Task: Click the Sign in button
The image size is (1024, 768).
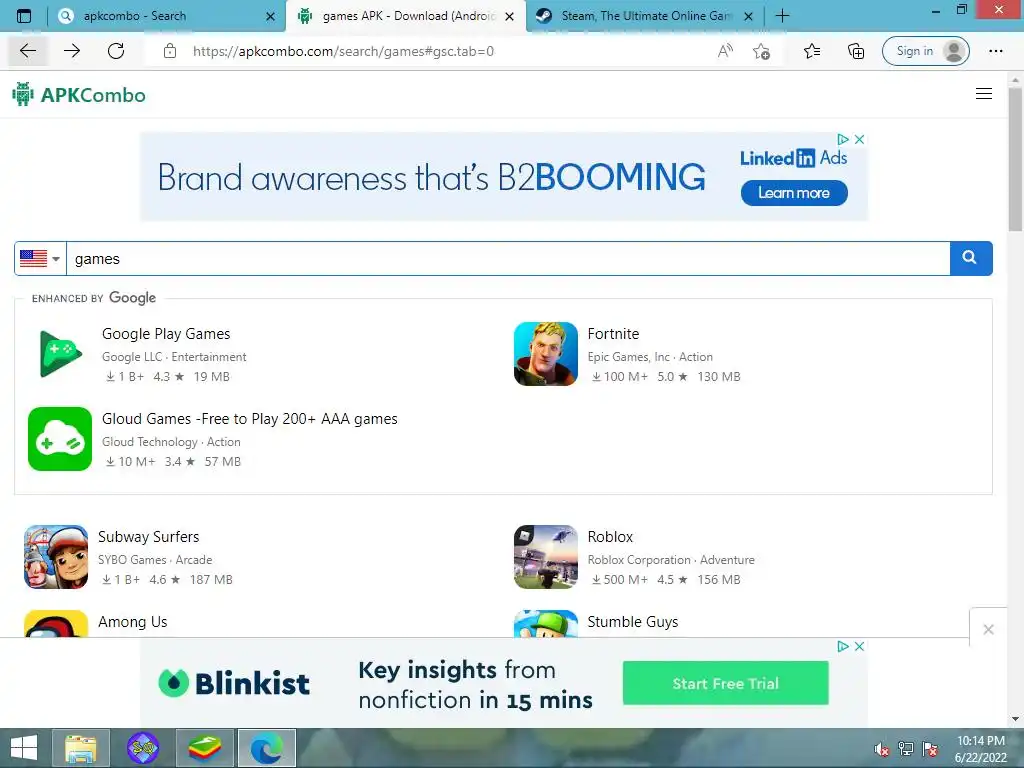Action: pyautogui.click(x=925, y=51)
